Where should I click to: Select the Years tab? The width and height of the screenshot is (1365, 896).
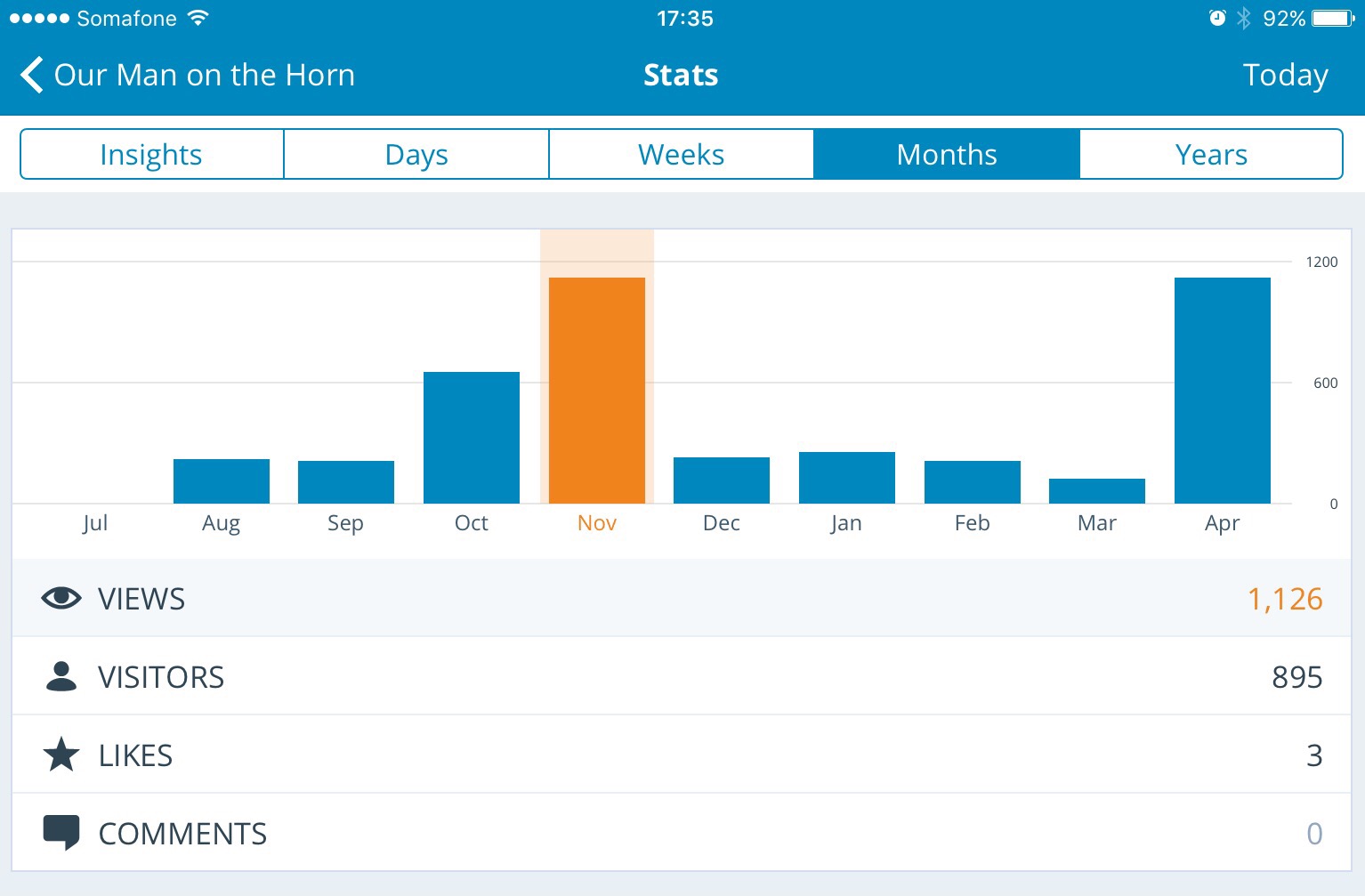(x=1211, y=155)
